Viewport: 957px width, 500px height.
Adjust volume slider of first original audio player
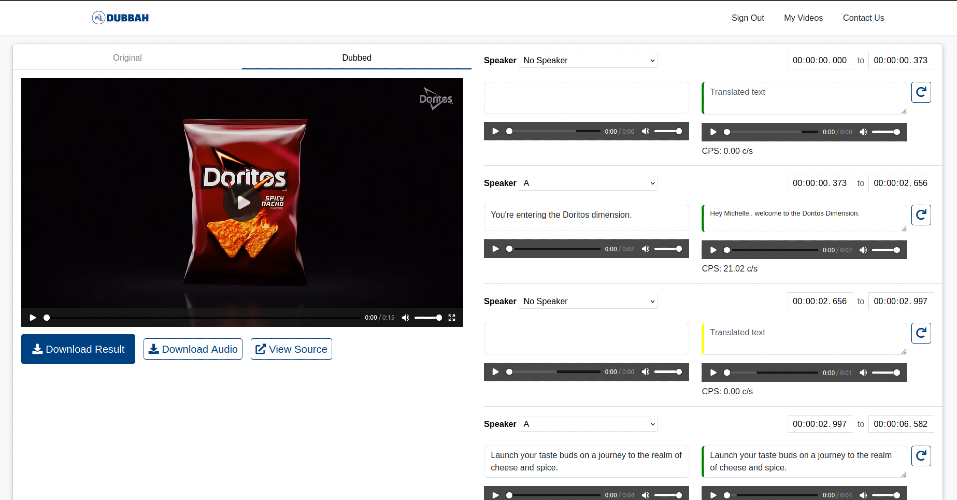668,131
